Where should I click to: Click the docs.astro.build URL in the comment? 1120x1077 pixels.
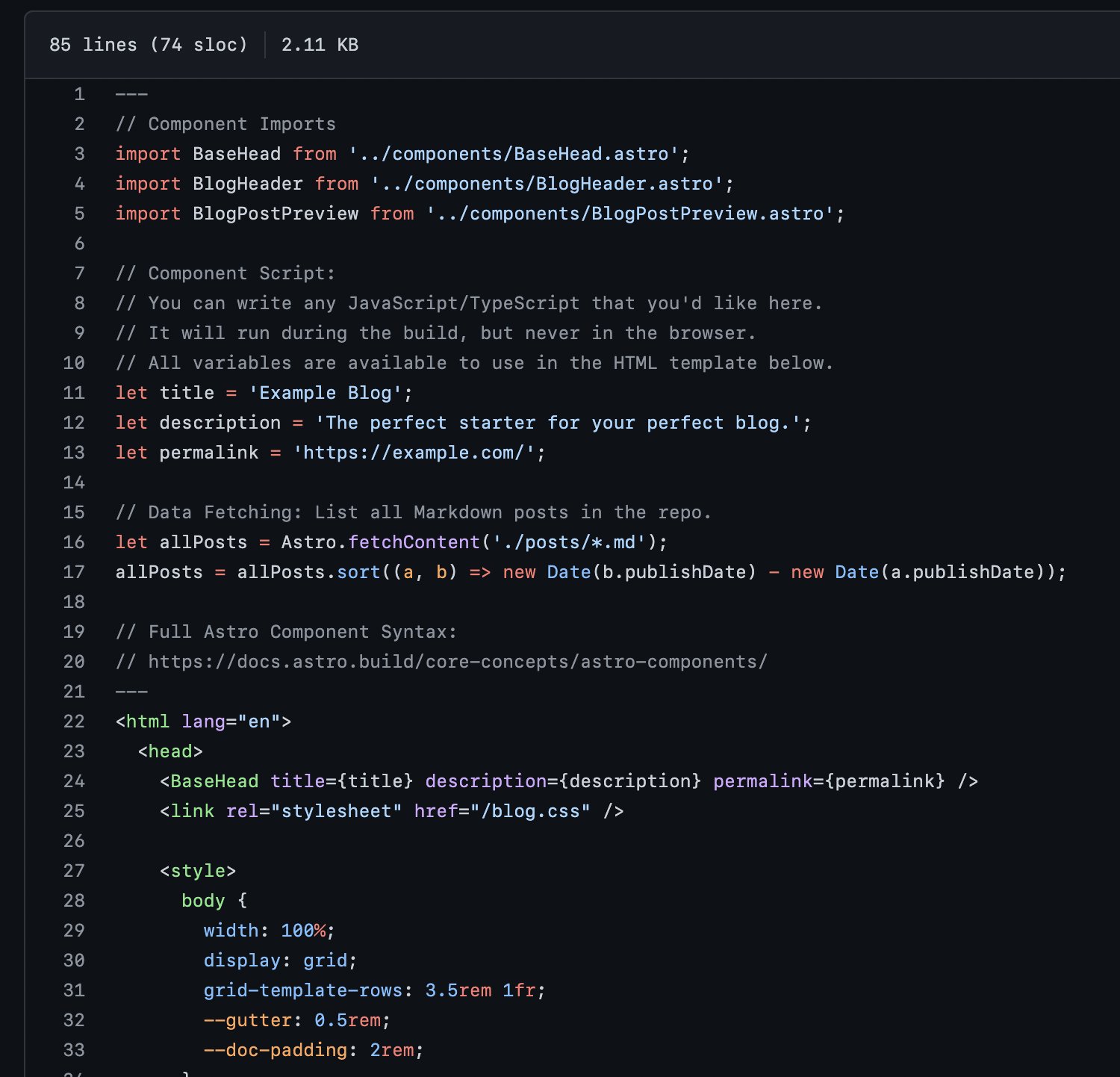(455, 662)
